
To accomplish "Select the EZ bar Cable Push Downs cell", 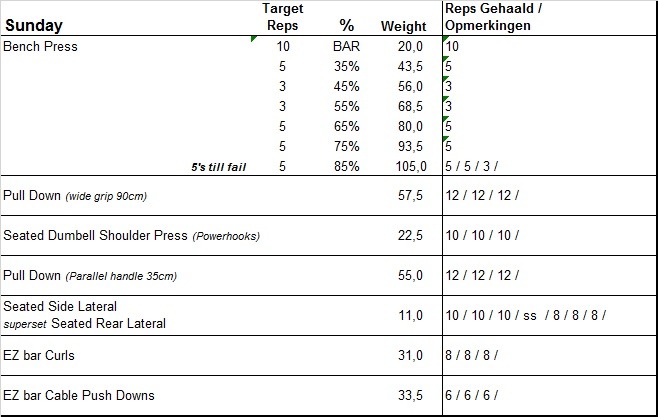I will [79, 395].
